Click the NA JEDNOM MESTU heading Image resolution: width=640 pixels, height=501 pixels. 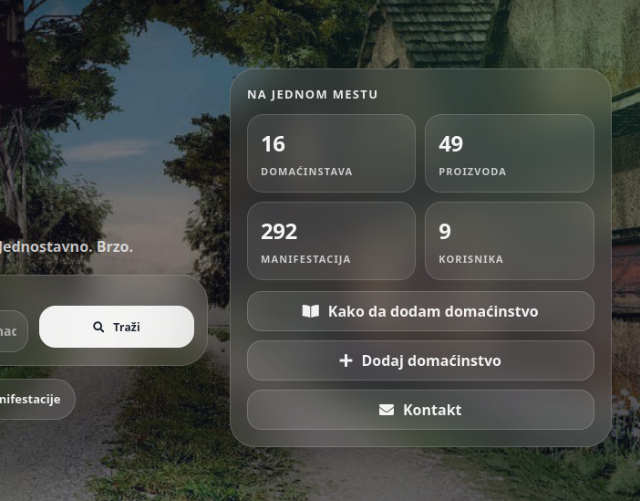point(312,94)
